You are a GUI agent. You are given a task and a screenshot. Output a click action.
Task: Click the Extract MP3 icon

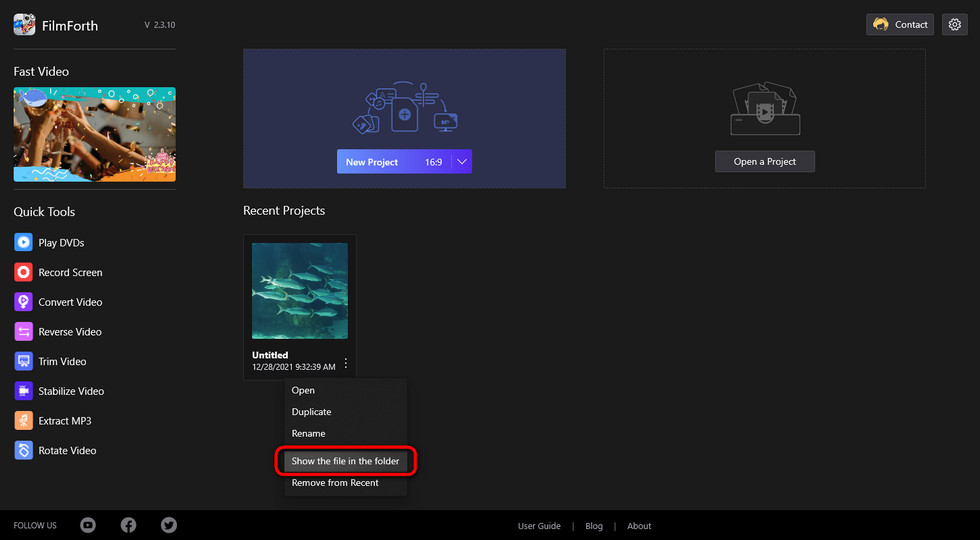point(23,421)
